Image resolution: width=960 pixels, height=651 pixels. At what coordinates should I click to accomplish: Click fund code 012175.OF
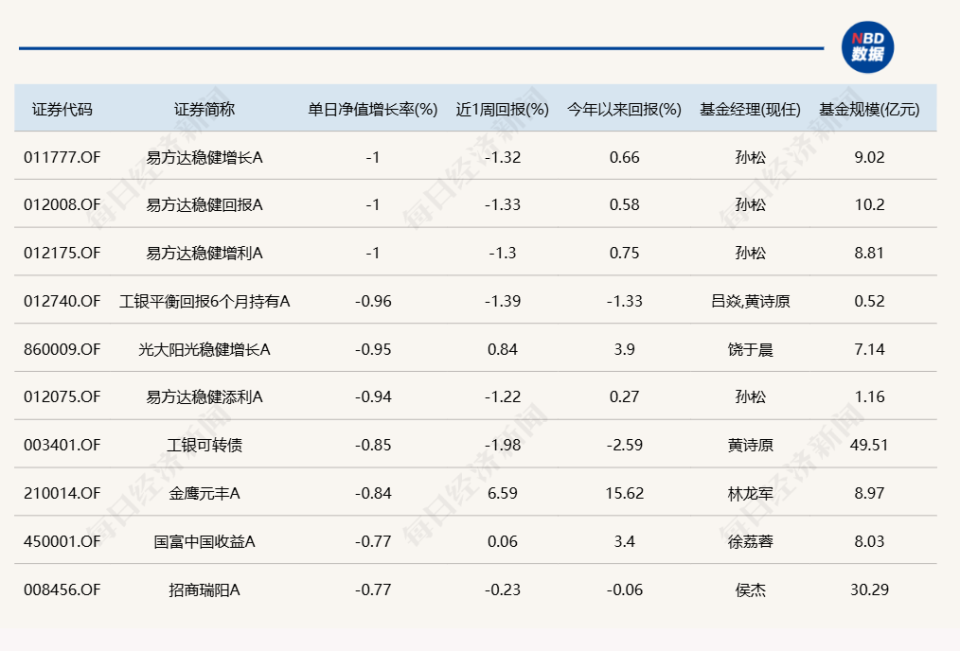point(62,253)
